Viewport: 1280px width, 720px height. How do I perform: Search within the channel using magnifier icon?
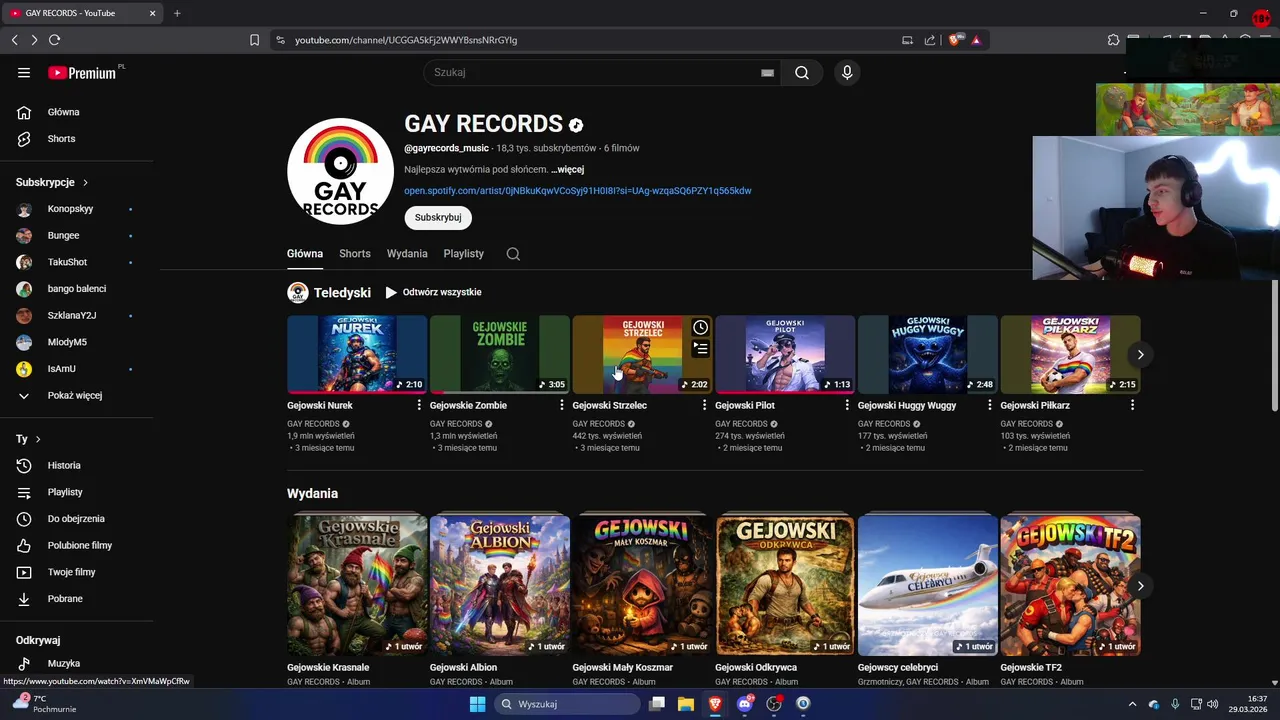pyautogui.click(x=513, y=254)
